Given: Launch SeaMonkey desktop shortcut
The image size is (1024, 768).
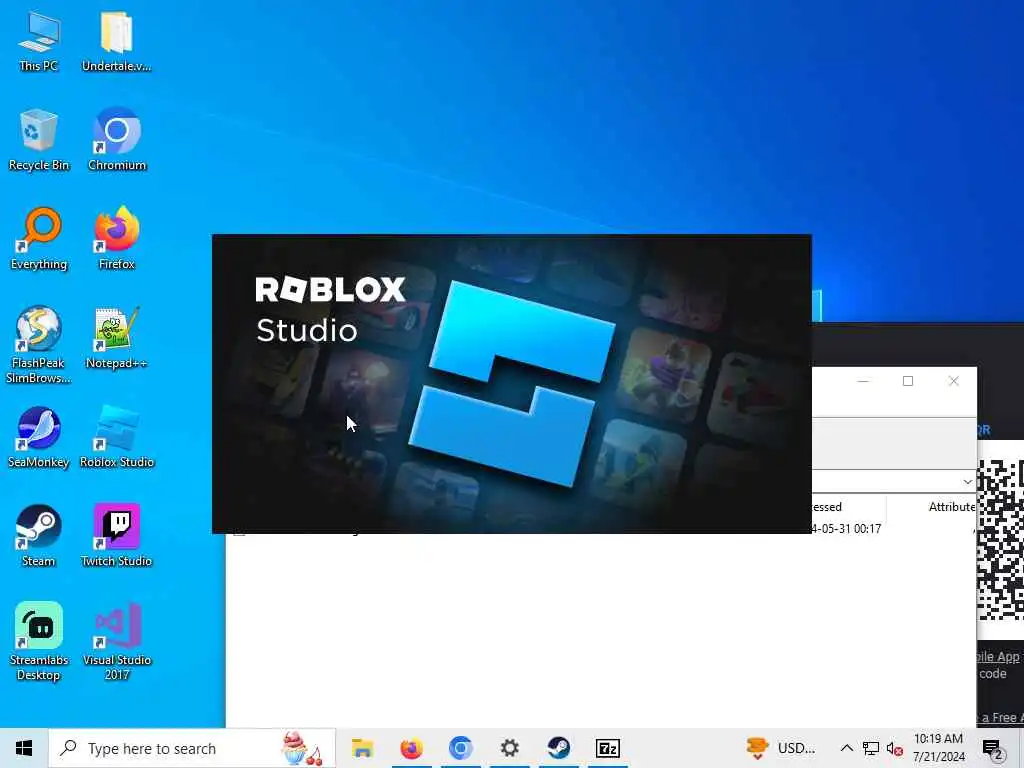Looking at the screenshot, I should (x=39, y=437).
